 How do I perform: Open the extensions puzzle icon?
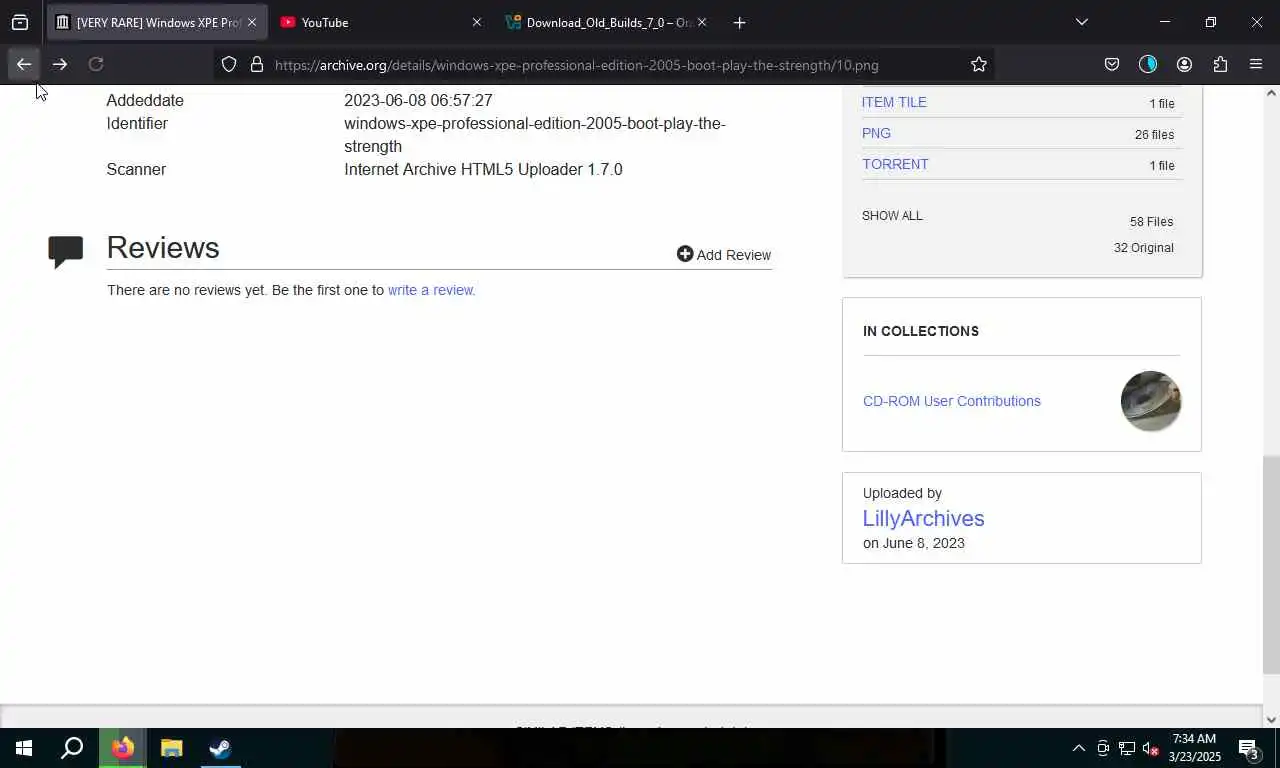[x=1220, y=64]
